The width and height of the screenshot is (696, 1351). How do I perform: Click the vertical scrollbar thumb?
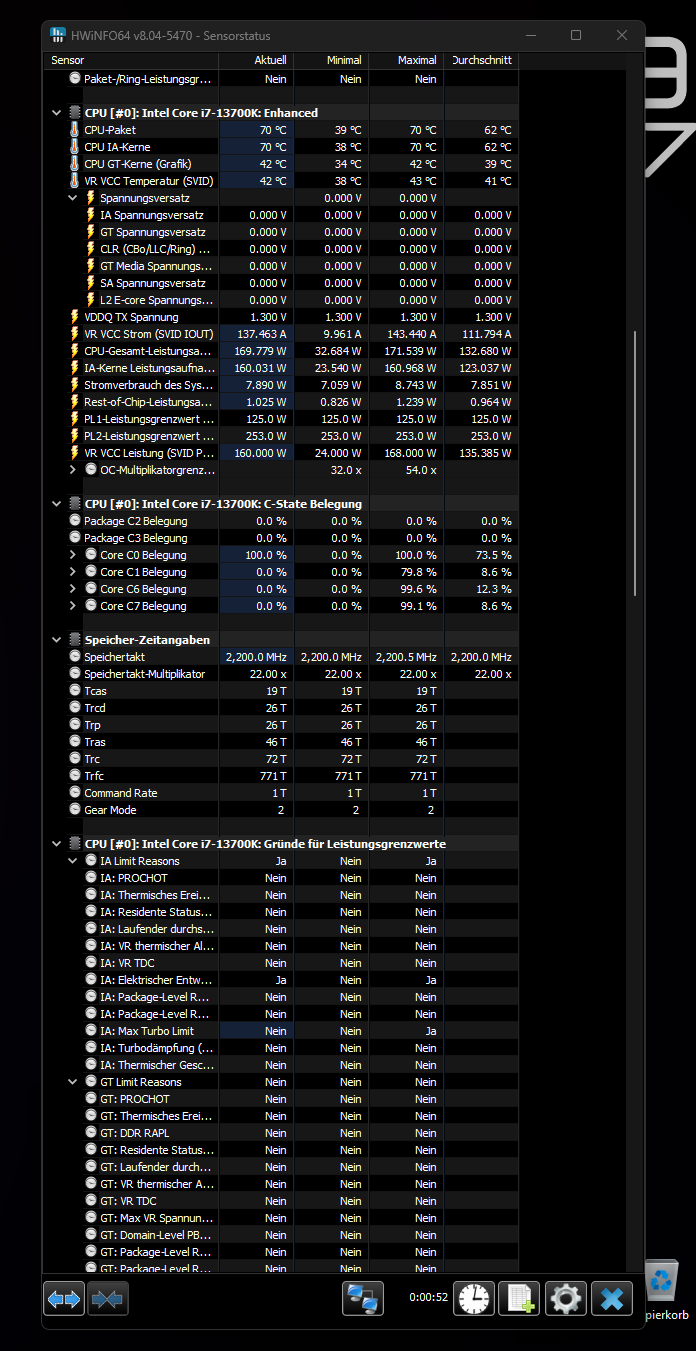pyautogui.click(x=637, y=463)
